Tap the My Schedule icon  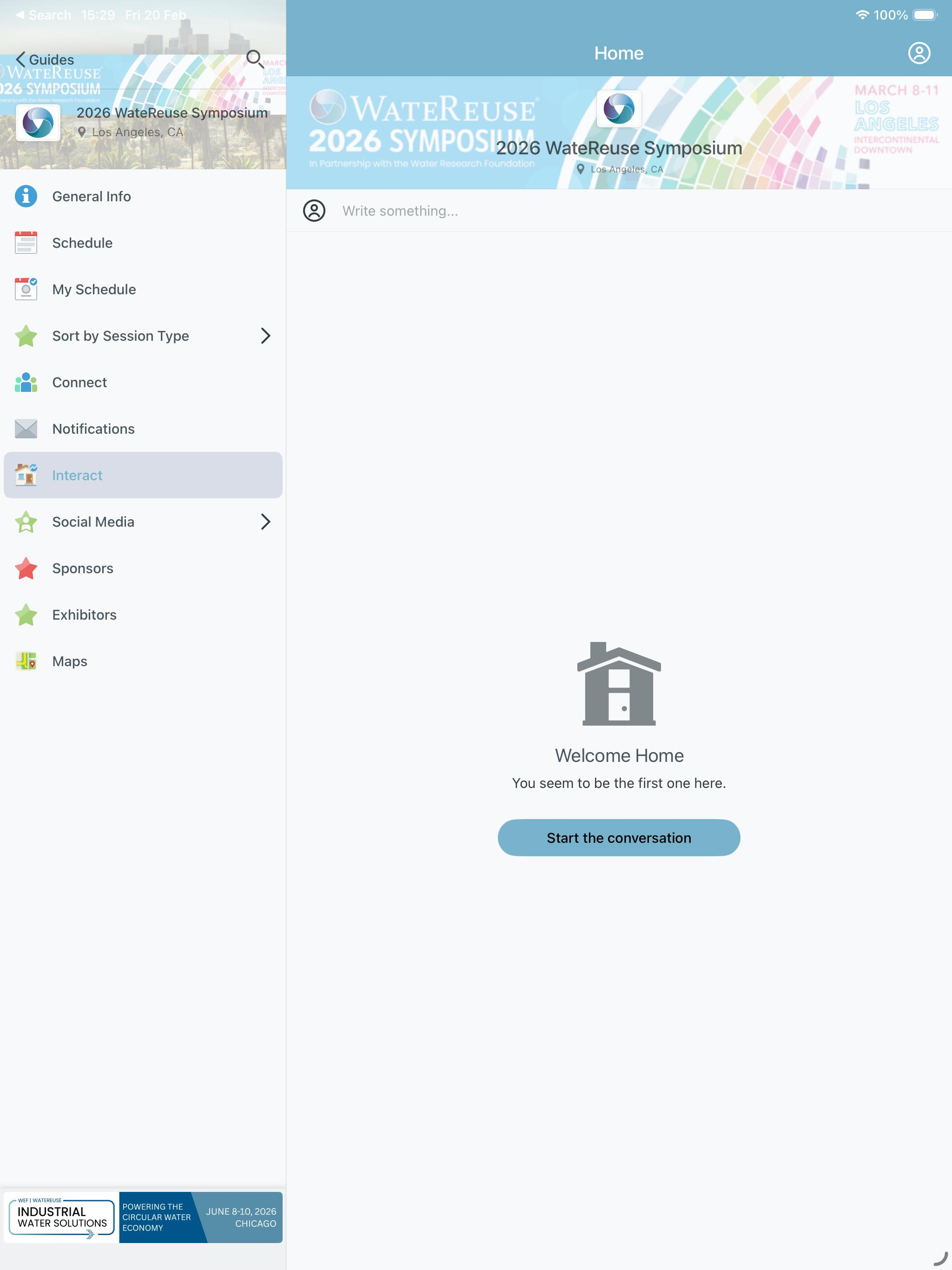(26, 289)
